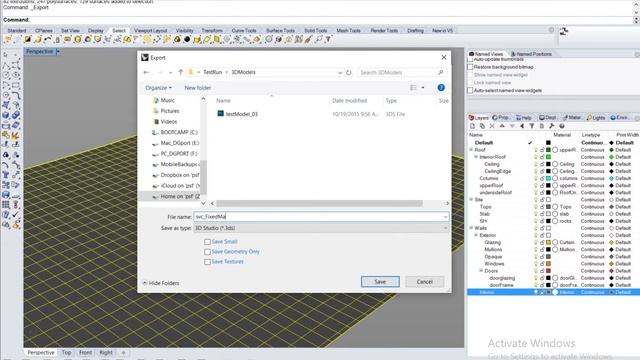This screenshot has width=640, height=360.
Task: Click the Up folder arrow in Export dialog
Action: point(180,72)
